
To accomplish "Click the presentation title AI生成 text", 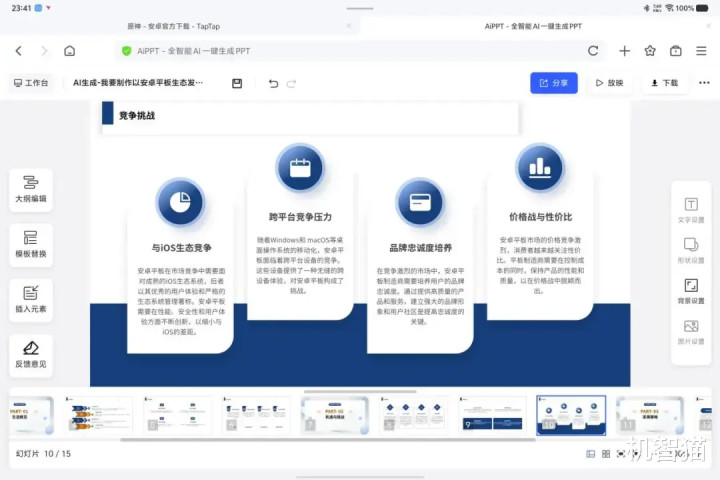I will (138, 83).
